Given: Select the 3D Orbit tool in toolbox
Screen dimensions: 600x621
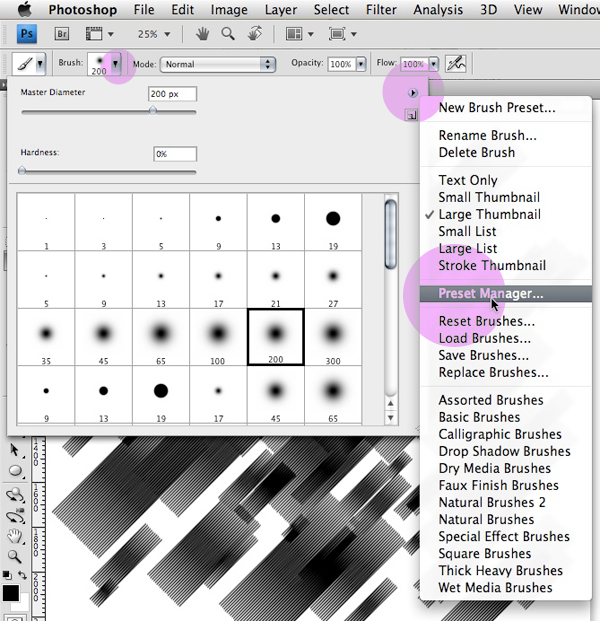Looking at the screenshot, I should pyautogui.click(x=15, y=516).
